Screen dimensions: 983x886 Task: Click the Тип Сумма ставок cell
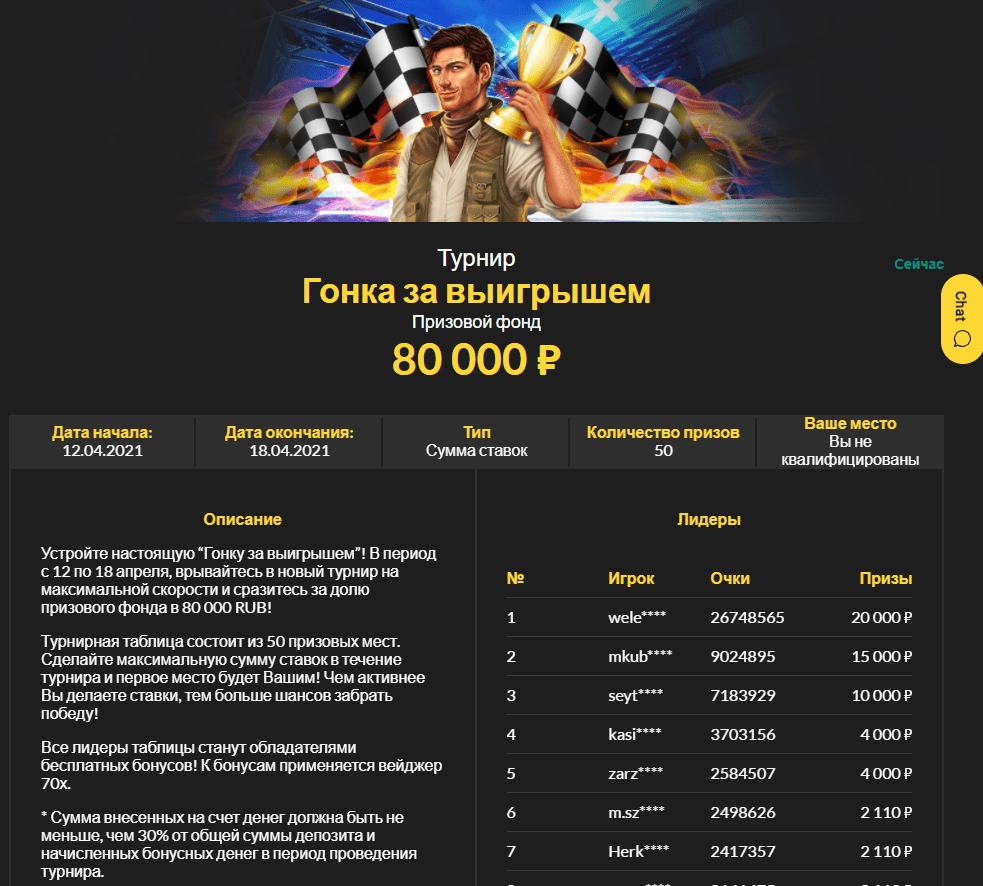coord(476,441)
